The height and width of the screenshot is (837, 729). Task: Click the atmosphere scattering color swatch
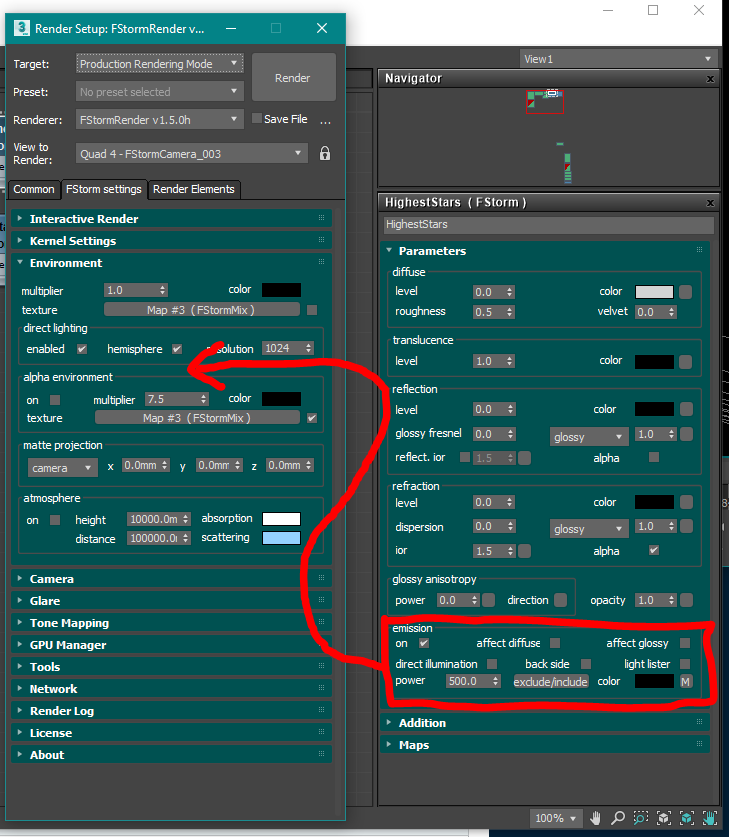(281, 538)
